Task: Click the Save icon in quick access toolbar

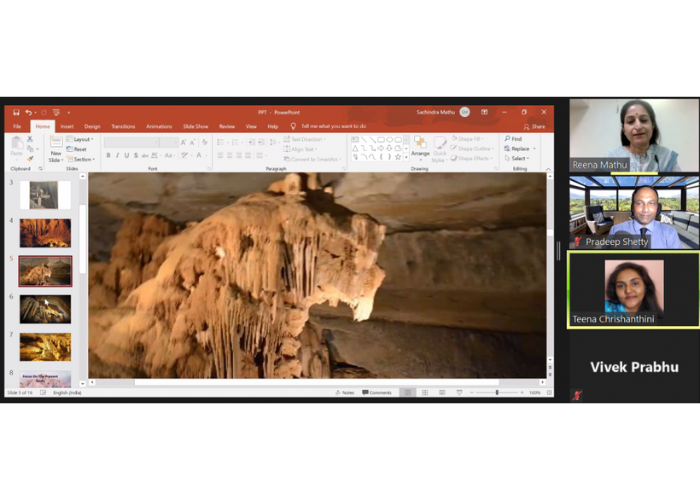Action: pos(14,112)
